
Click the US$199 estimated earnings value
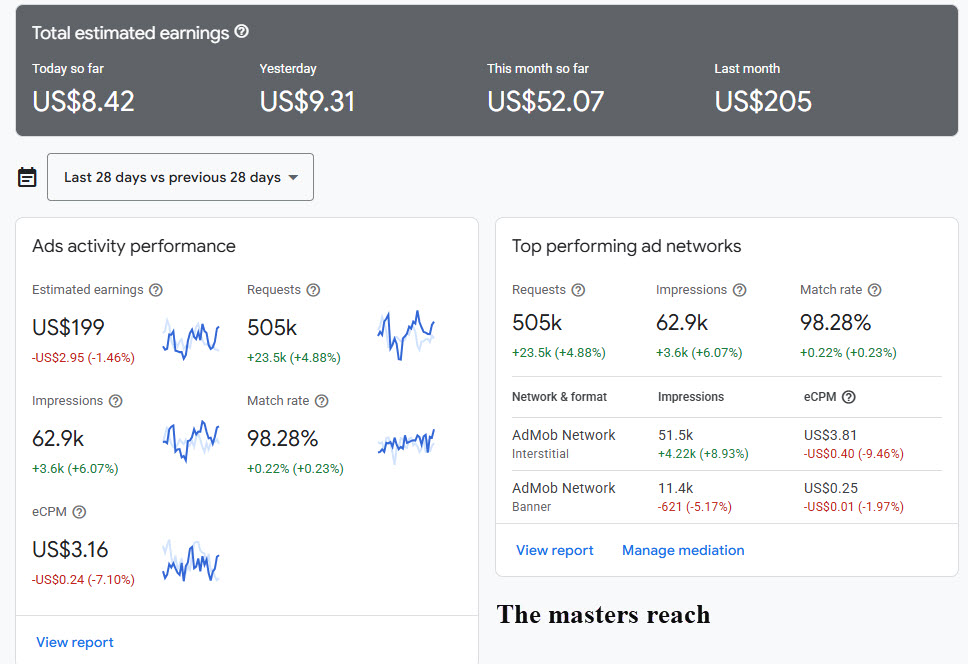tap(68, 328)
